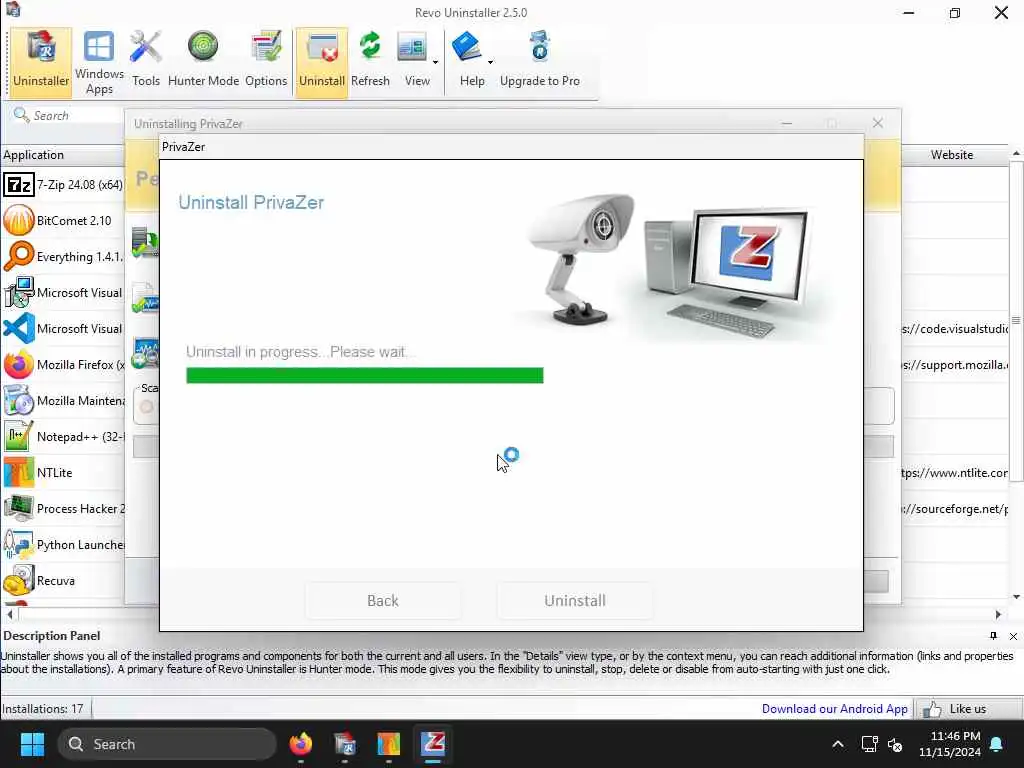Select the Python Launcher icon
This screenshot has width=1024, height=768.
click(18, 545)
